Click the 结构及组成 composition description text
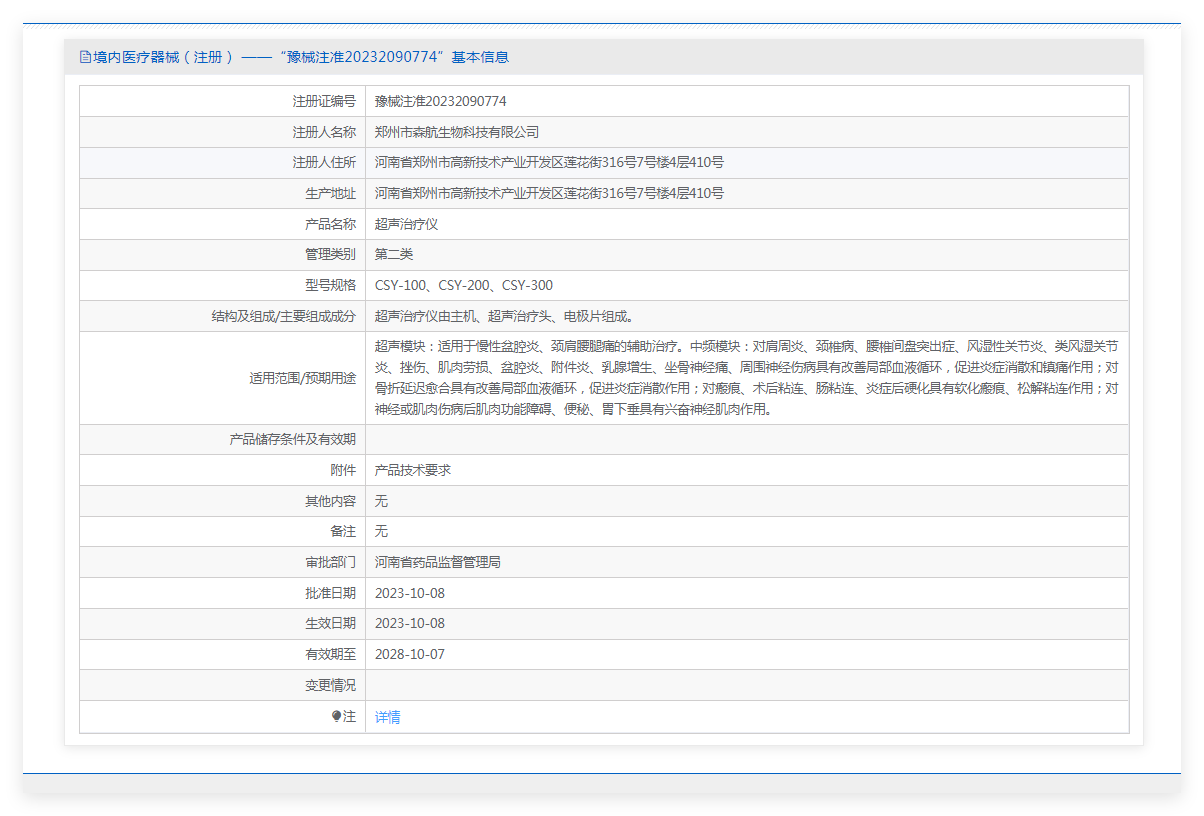Image resolution: width=1204 pixels, height=816 pixels. coord(504,316)
